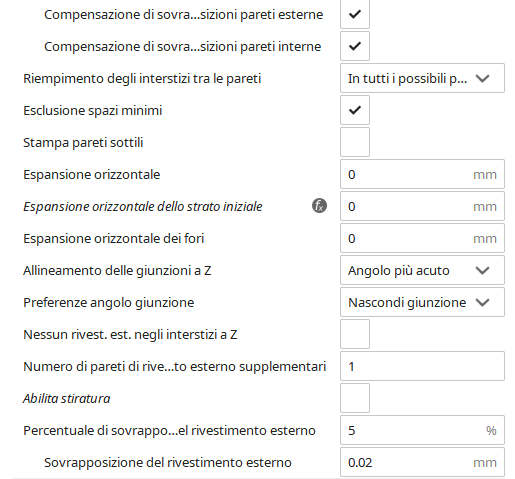Image resolution: width=515 pixels, height=479 pixels.
Task: Enable Abilita stiratura checkbox
Action: click(355, 398)
